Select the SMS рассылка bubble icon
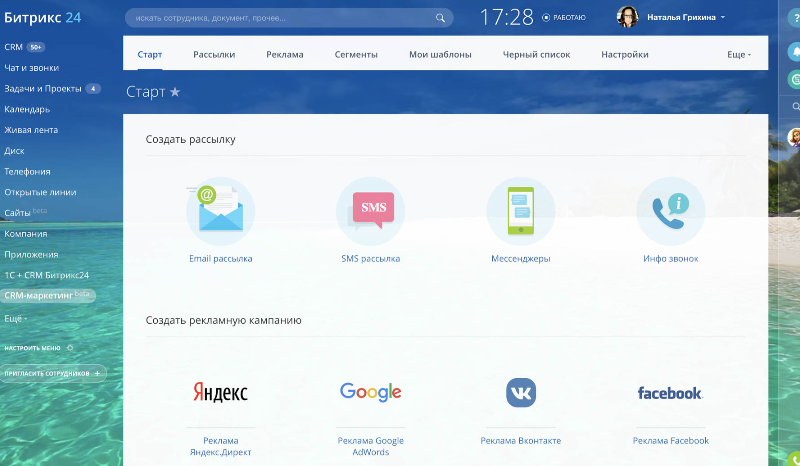Image resolution: width=800 pixels, height=466 pixels. (370, 211)
